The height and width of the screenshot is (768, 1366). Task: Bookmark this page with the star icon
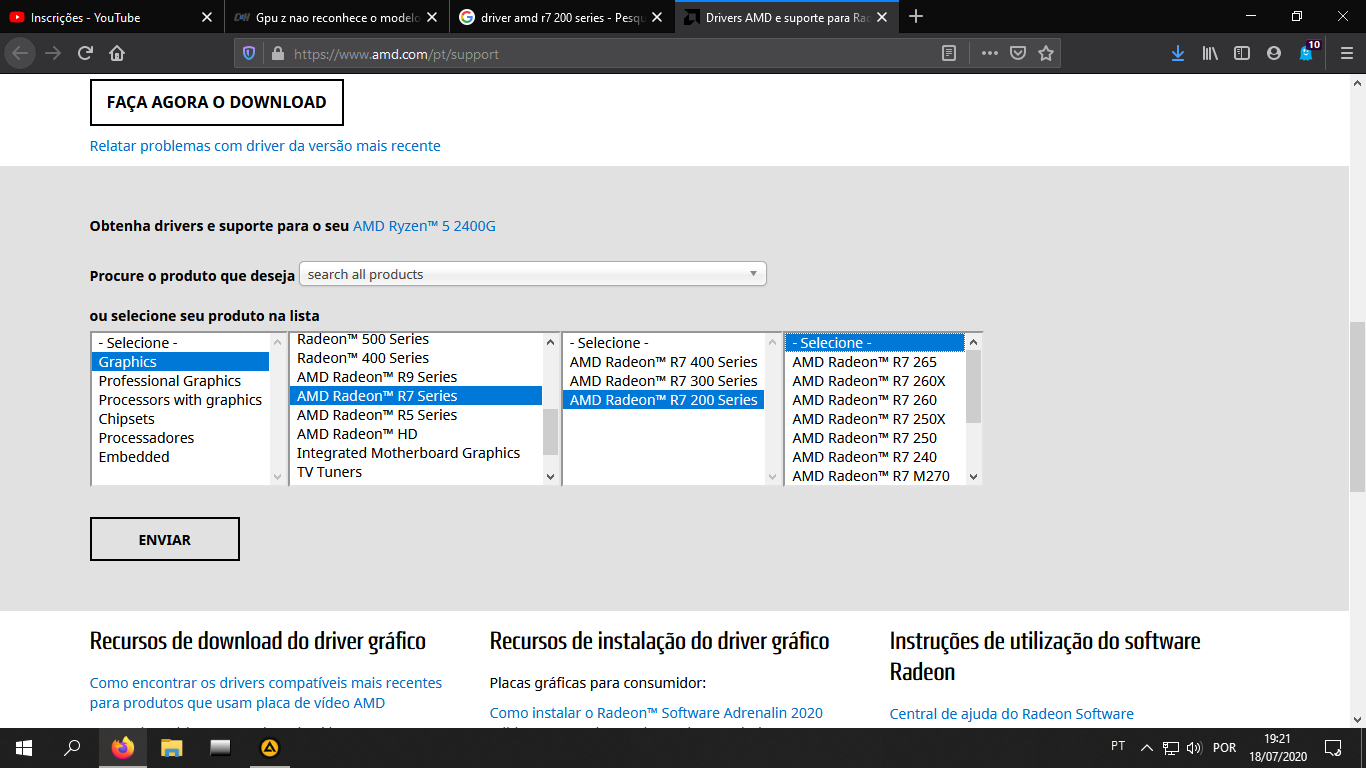click(1046, 54)
